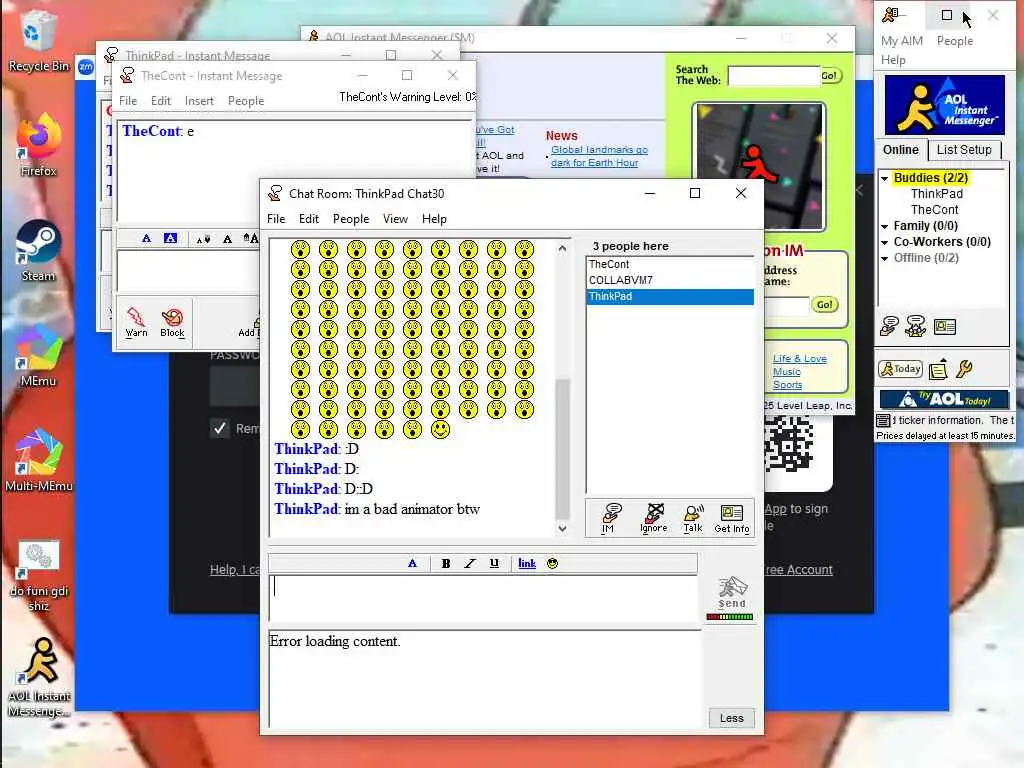The height and width of the screenshot is (768, 1024).
Task: Open the Firefox desktop shortcut
Action: [x=39, y=146]
